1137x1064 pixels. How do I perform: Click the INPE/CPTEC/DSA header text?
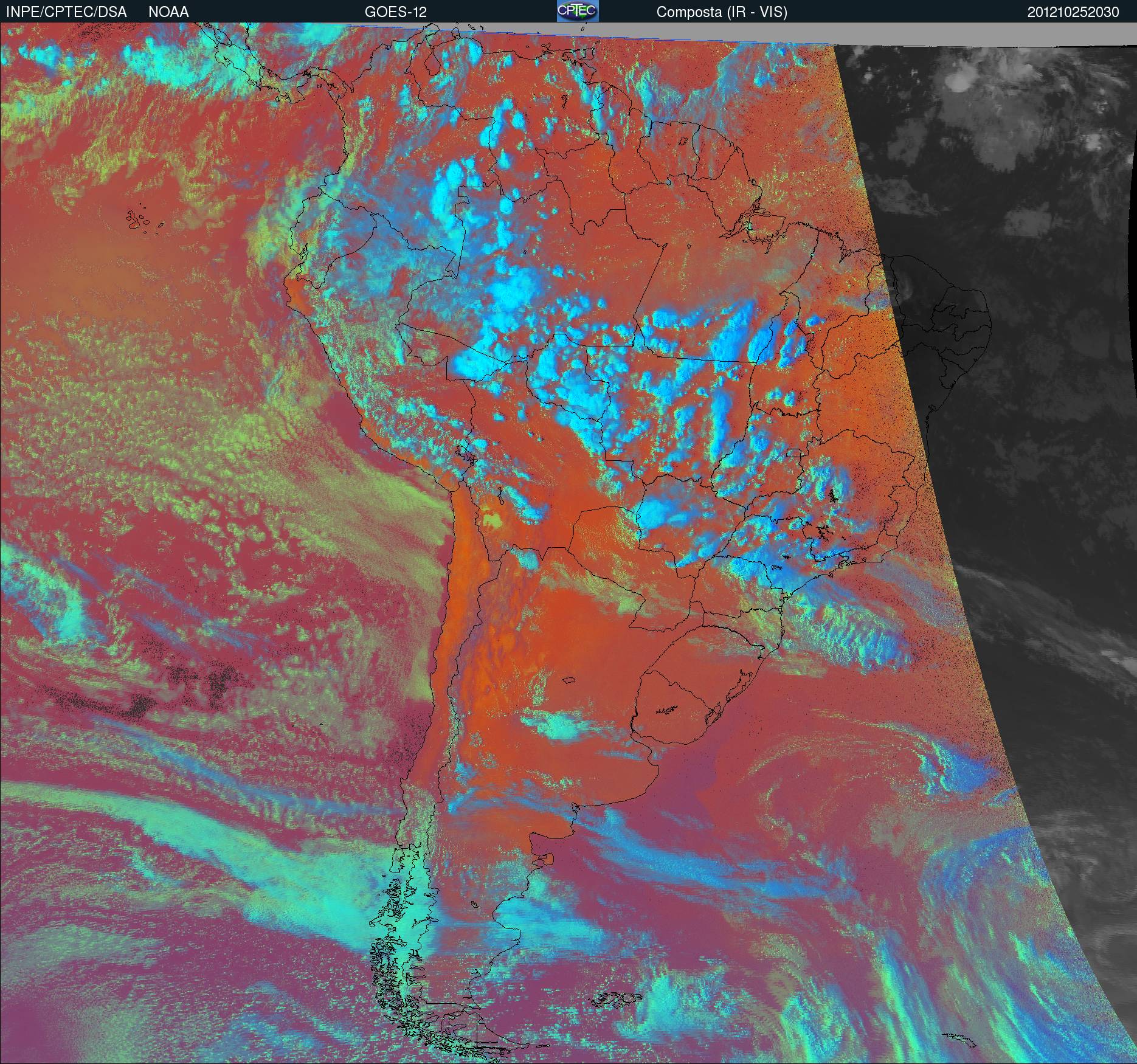click(66, 12)
